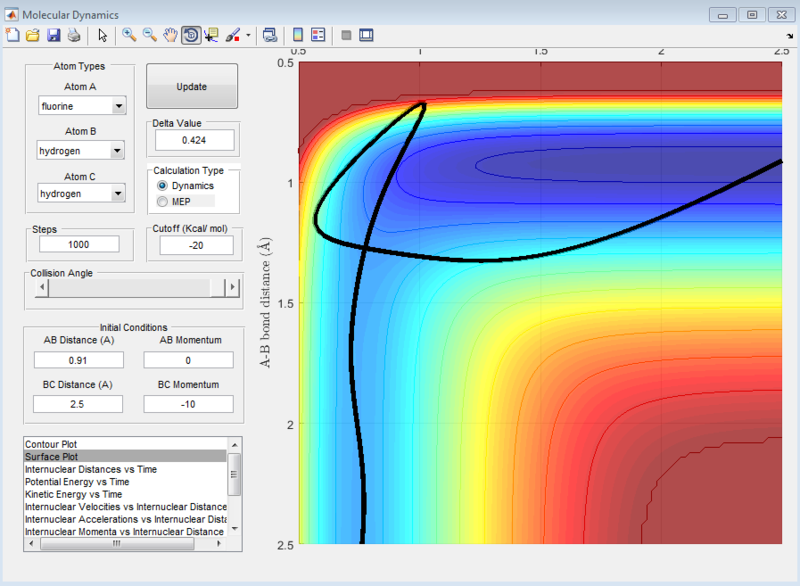Select the Zoom Out magnifier tool
This screenshot has height=586, width=800.
[149, 35]
